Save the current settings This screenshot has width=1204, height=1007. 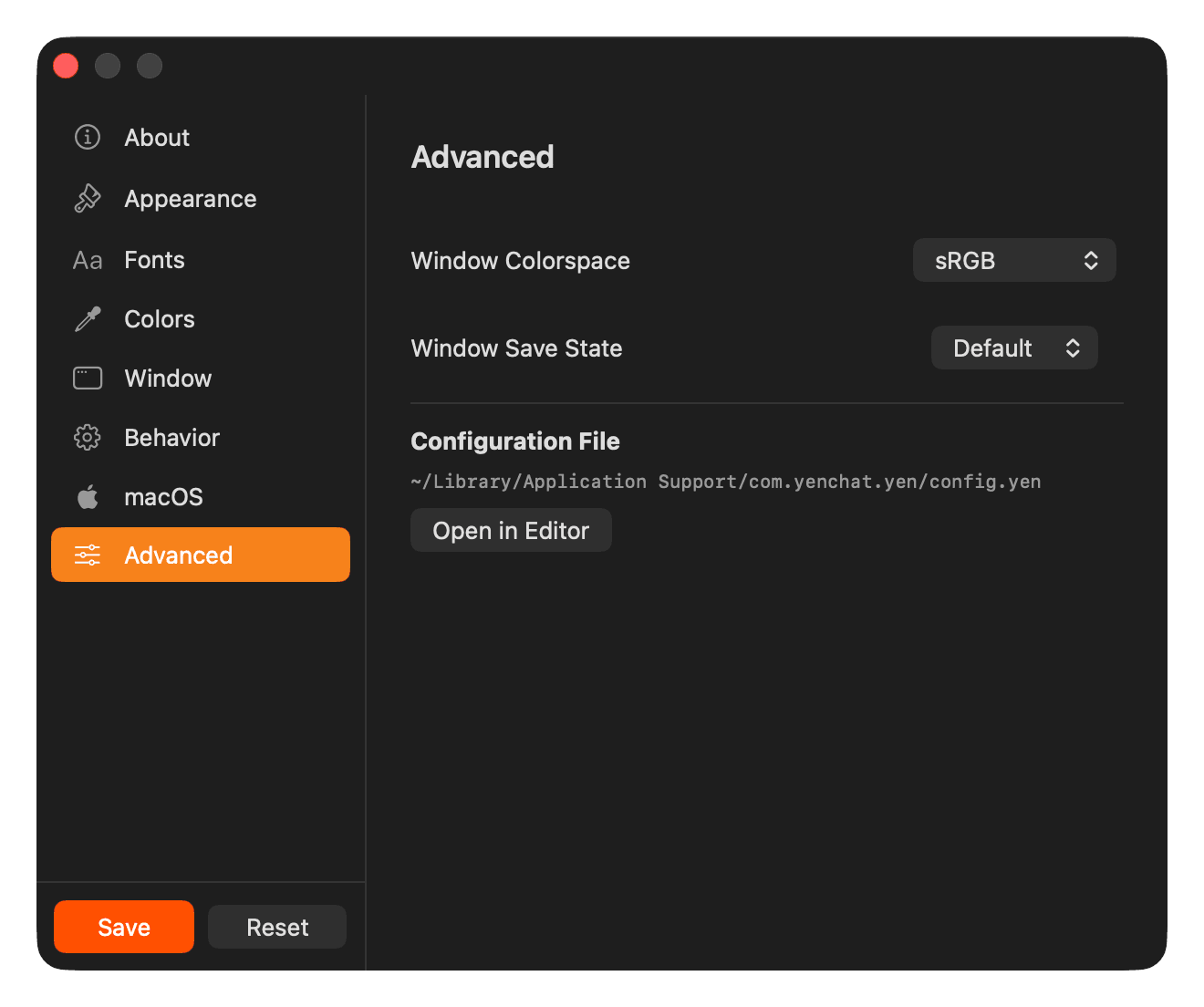[x=123, y=927]
